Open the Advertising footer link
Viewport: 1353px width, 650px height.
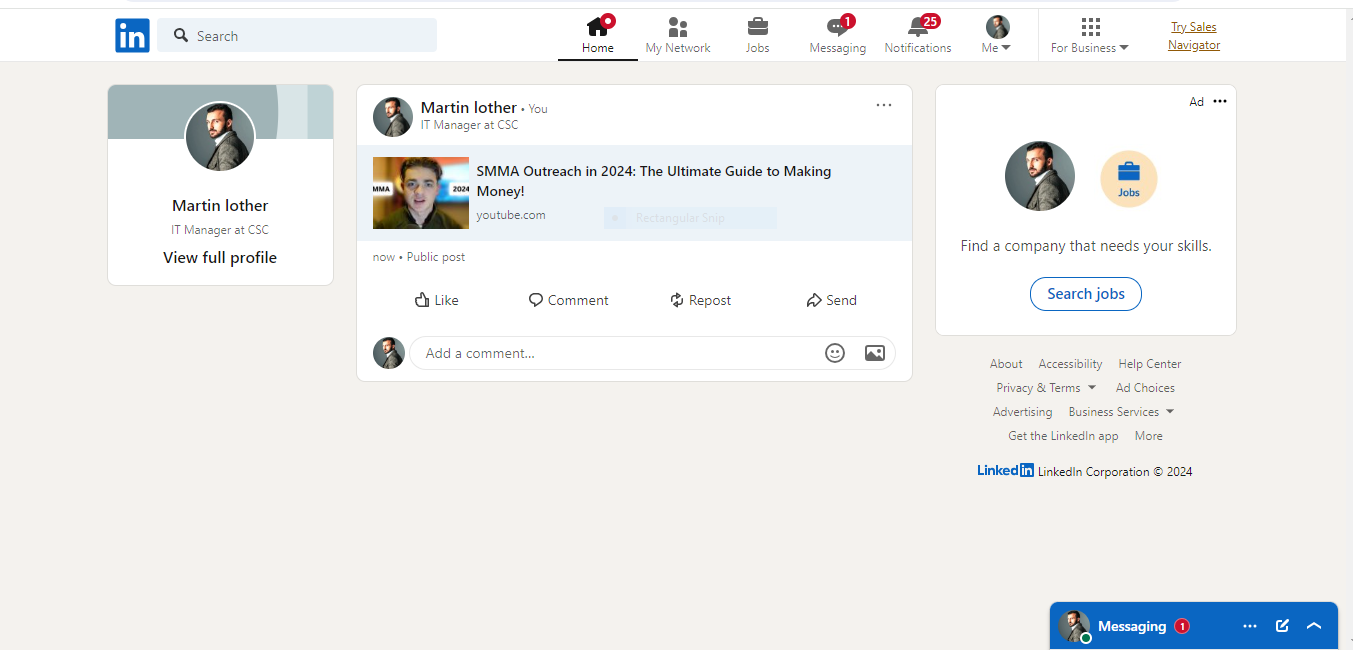coord(1022,412)
